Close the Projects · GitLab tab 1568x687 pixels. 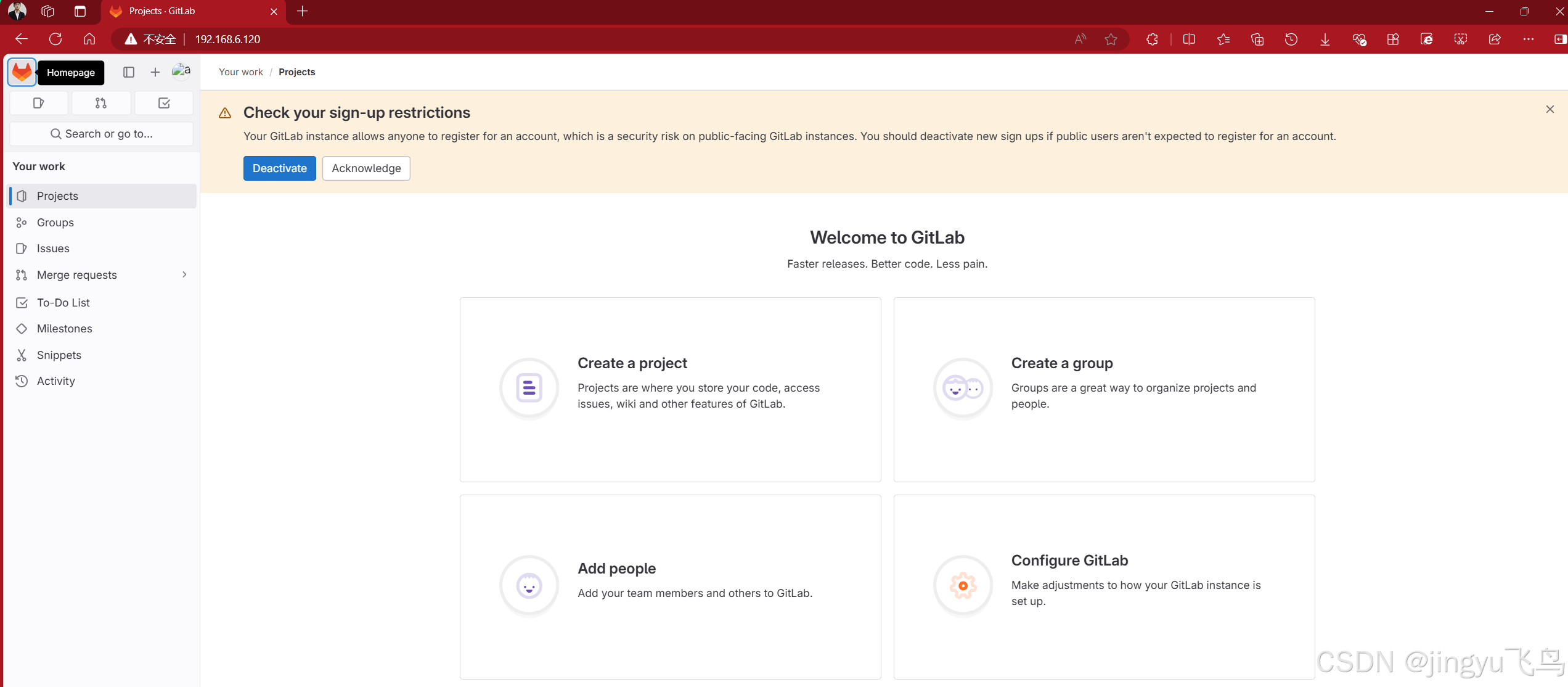(274, 11)
